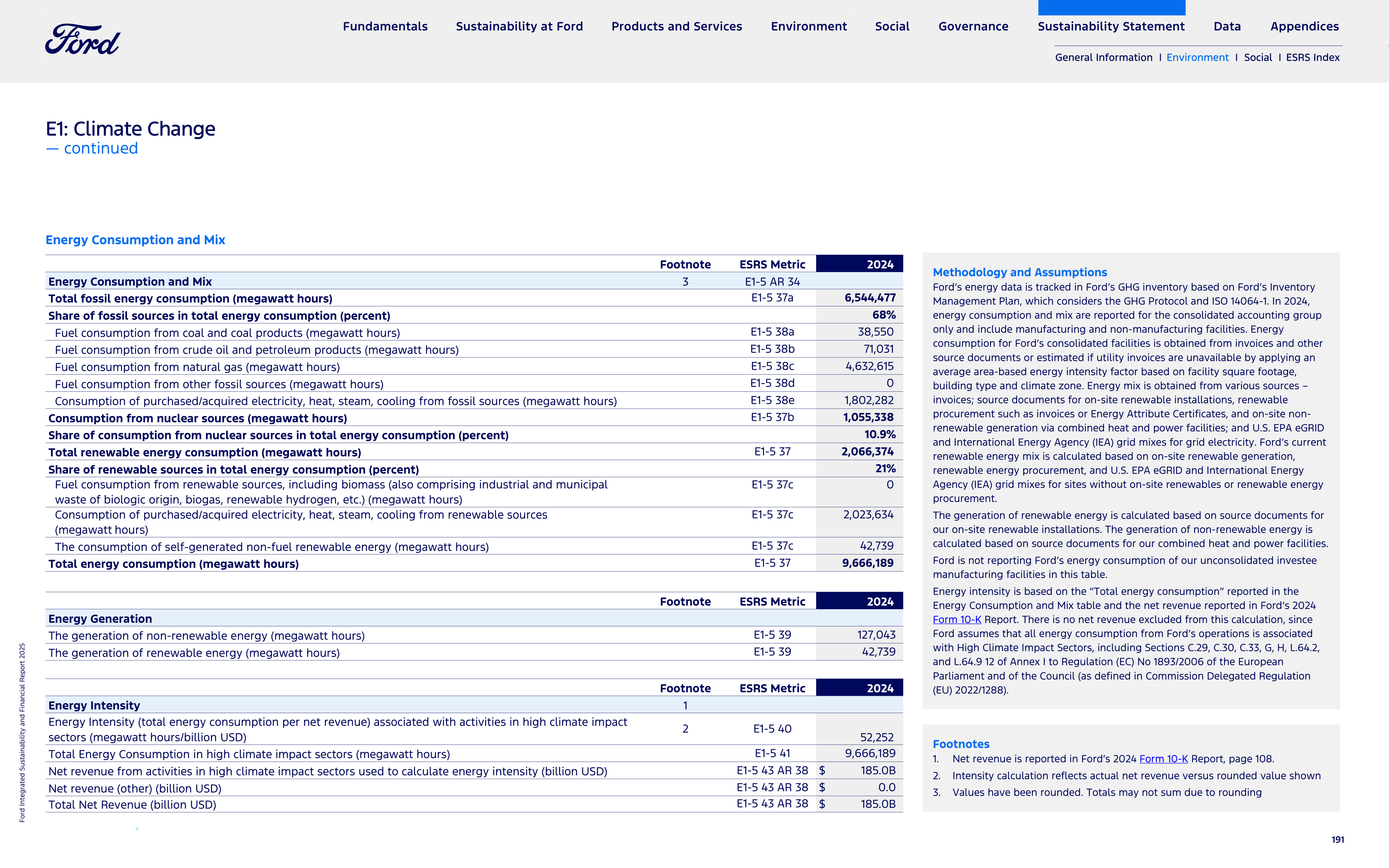Open the Fundamentals menu item
The height and width of the screenshot is (868, 1389).
385,26
